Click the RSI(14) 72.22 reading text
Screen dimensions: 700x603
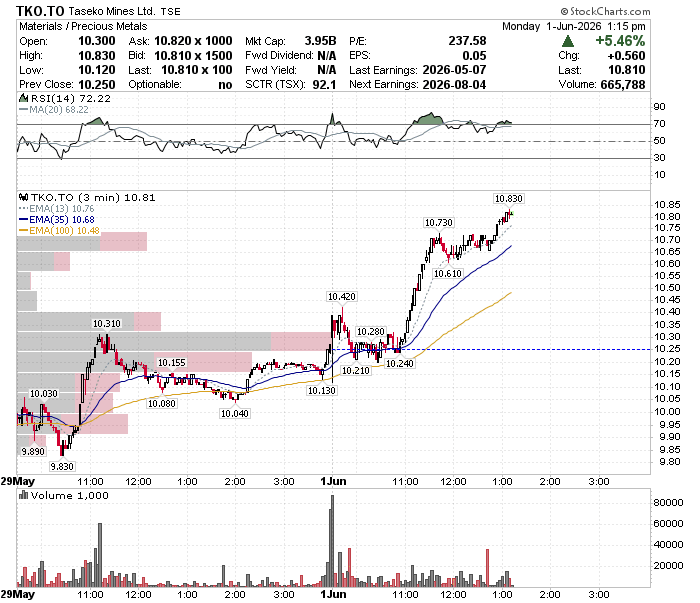(x=71, y=98)
